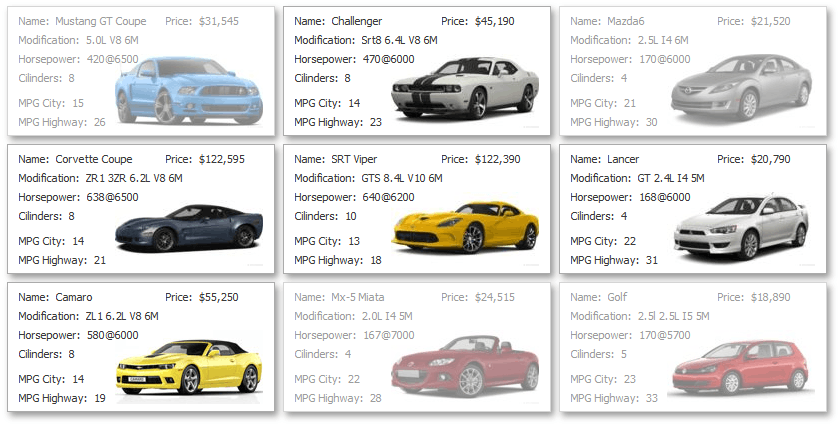Image resolution: width=840 pixels, height=426 pixels.
Task: Click the name 'Mx-5 Miata'
Action: click(358, 297)
